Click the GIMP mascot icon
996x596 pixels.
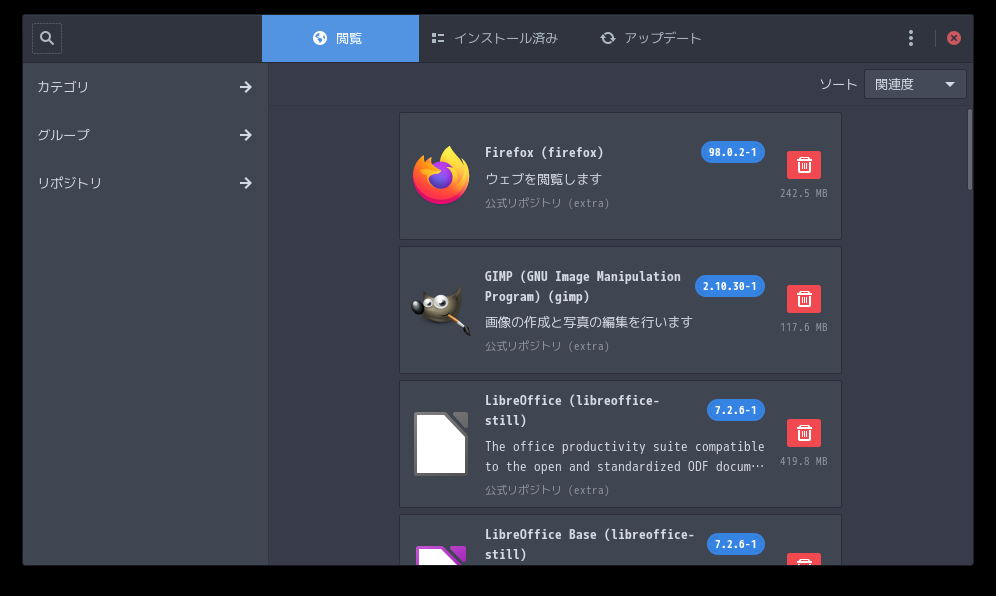(x=441, y=310)
